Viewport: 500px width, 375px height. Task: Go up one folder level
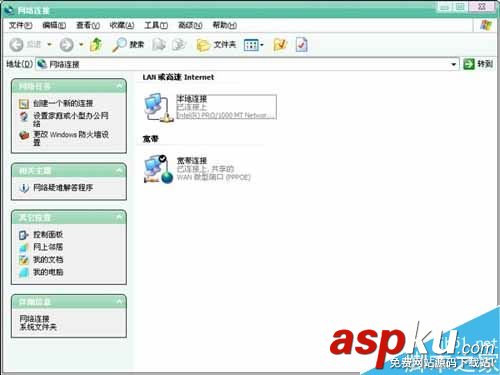tap(96, 44)
